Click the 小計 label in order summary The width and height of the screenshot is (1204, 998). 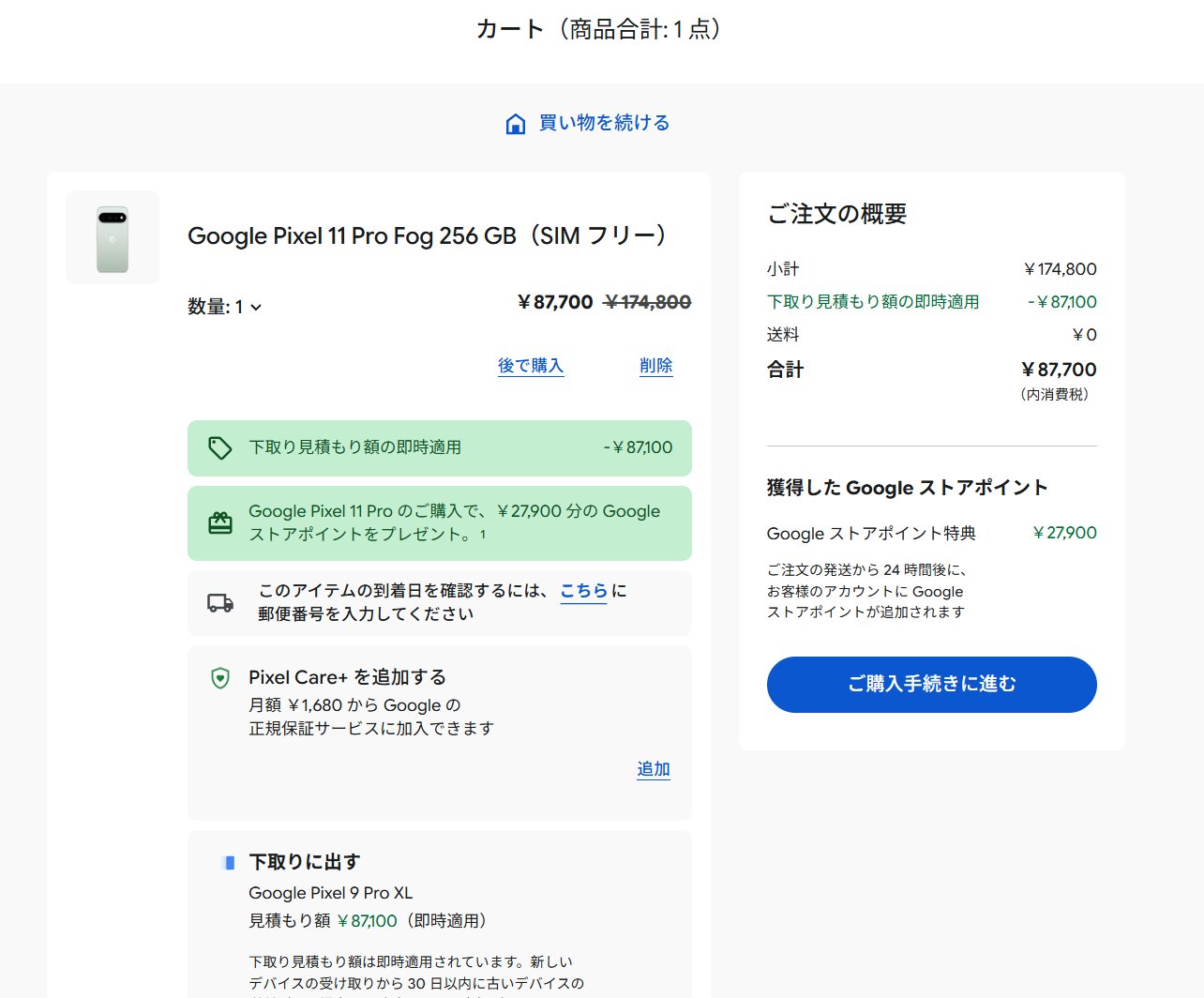tap(783, 269)
